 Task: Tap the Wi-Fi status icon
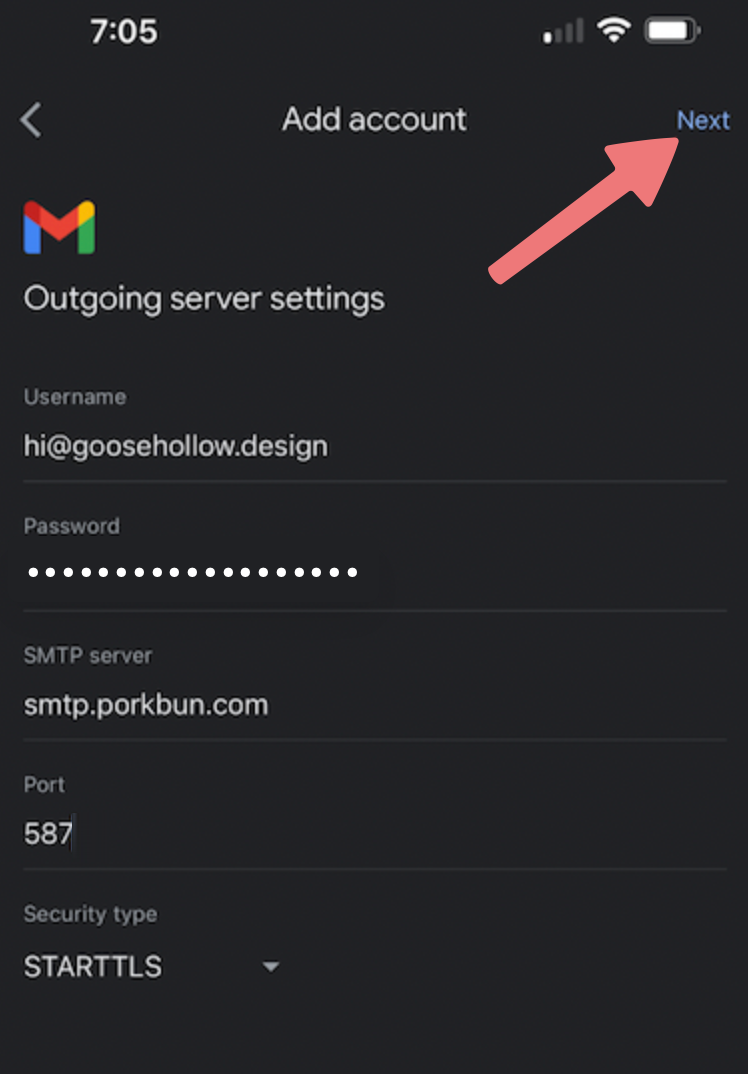click(614, 31)
